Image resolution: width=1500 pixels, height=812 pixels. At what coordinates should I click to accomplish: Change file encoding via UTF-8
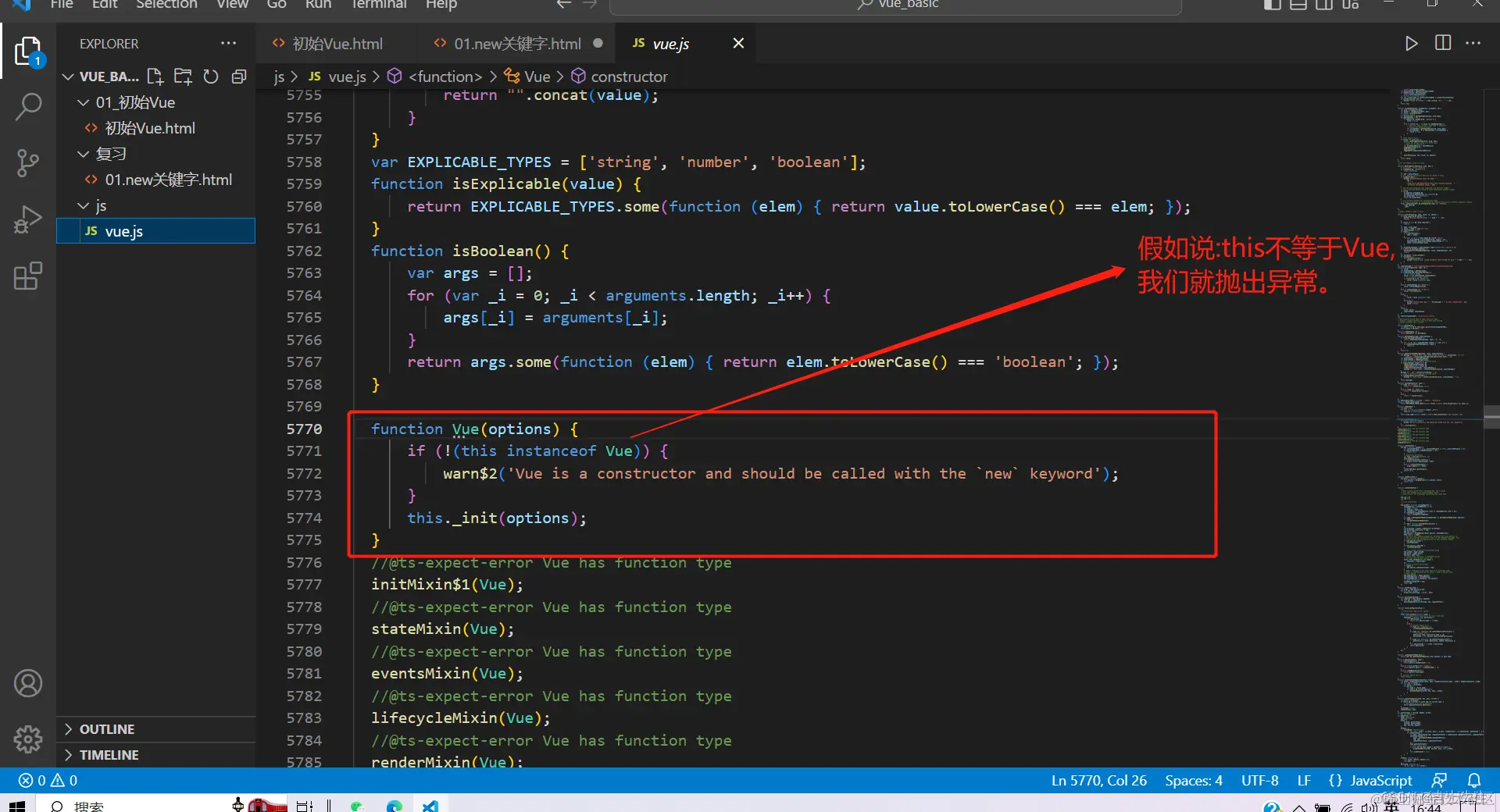pos(1259,780)
